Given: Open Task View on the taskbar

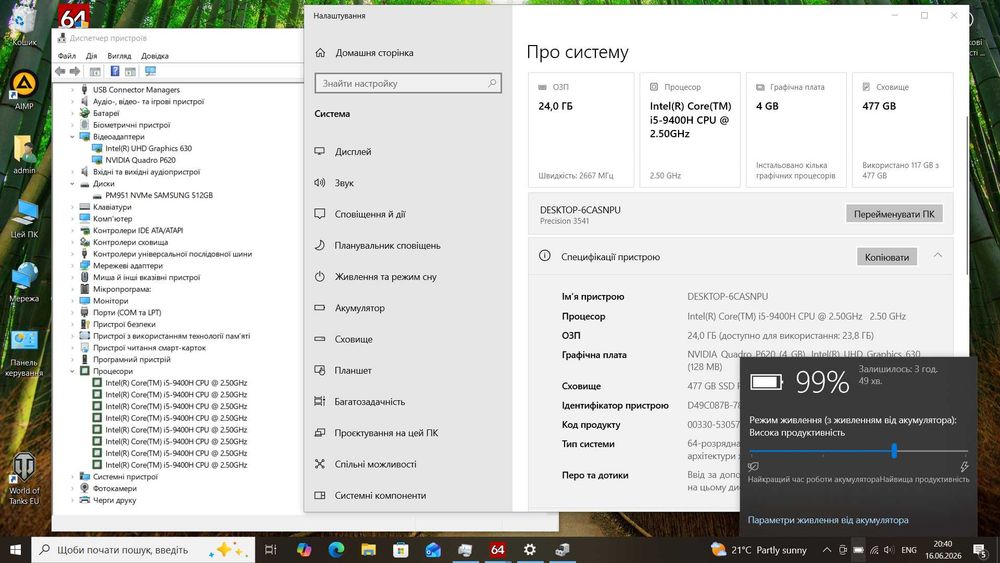Looking at the screenshot, I should (x=270, y=550).
